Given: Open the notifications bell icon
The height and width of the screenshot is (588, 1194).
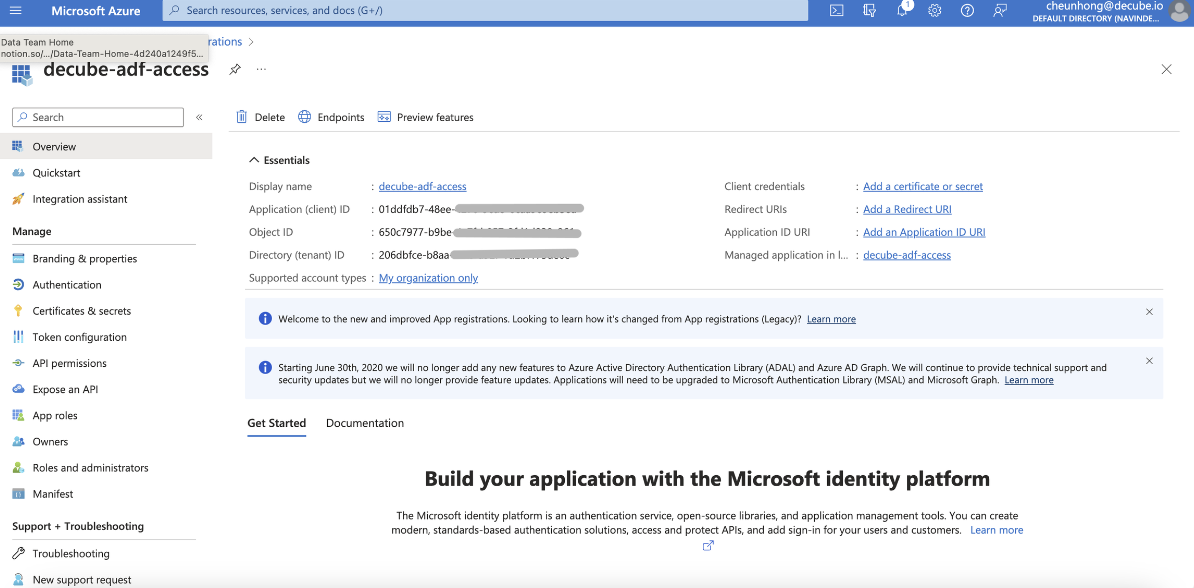Looking at the screenshot, I should [x=902, y=11].
